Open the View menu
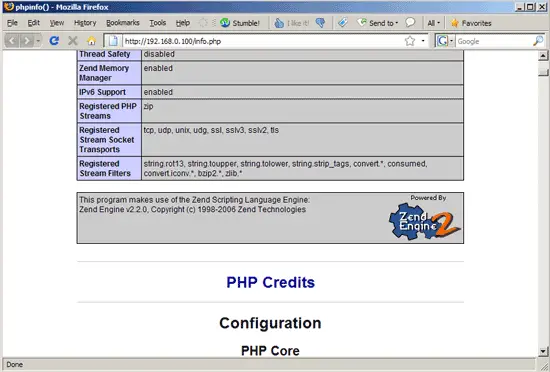The width and height of the screenshot is (550, 372). (x=56, y=23)
